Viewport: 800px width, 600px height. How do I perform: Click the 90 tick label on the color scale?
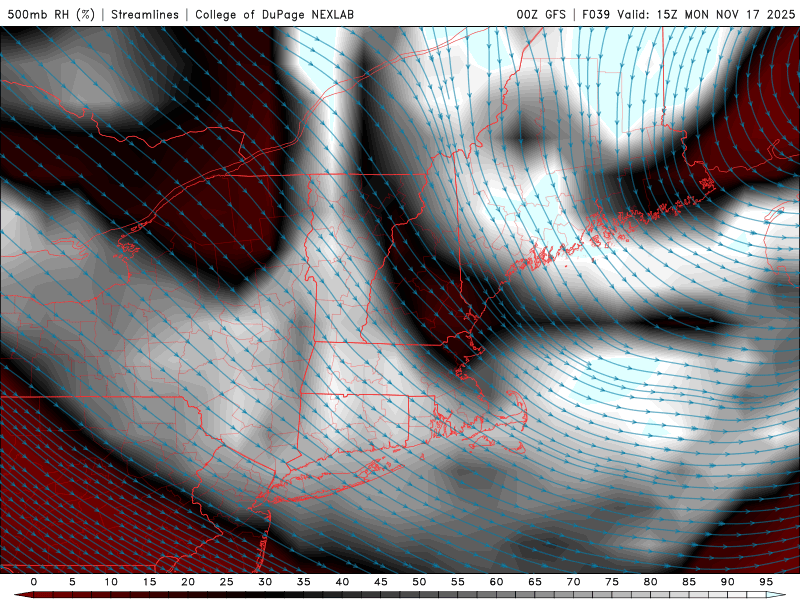(x=728, y=582)
